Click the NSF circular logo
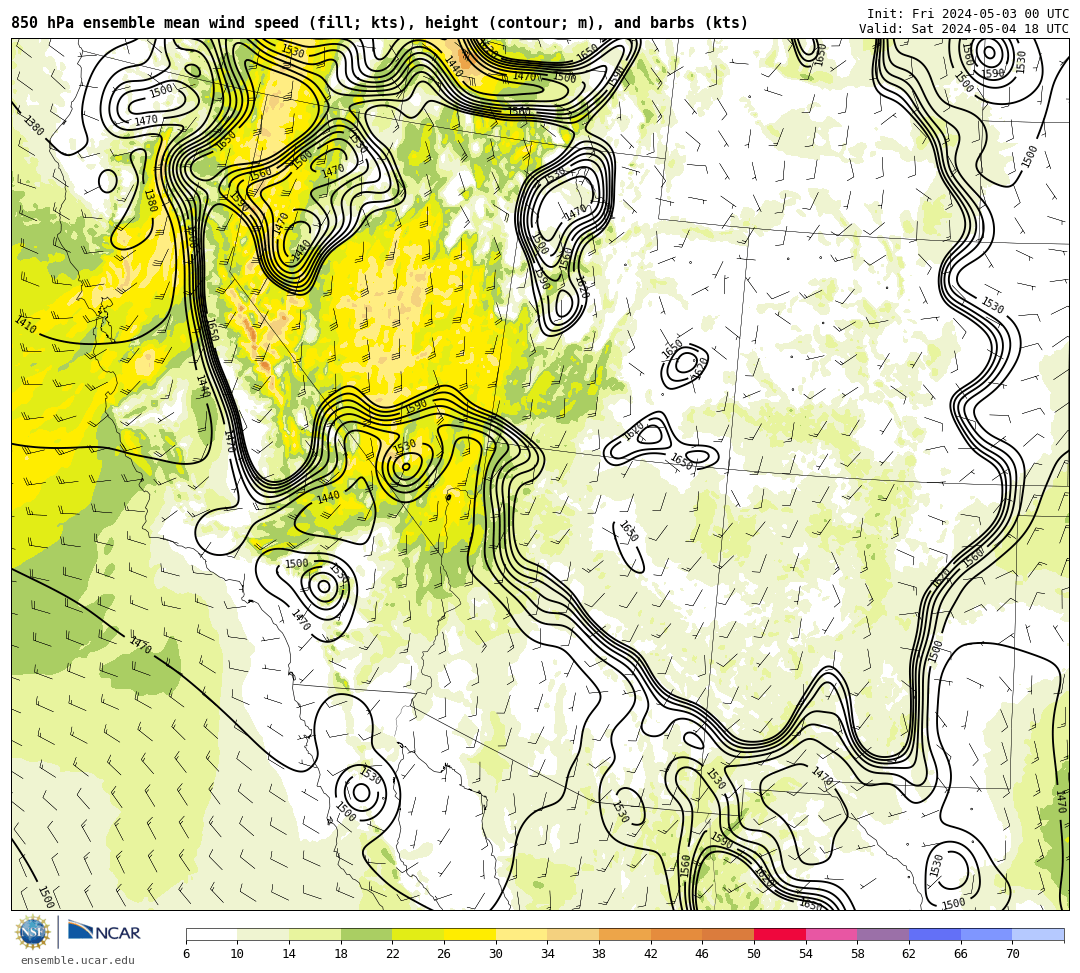1080x973 pixels. tap(32, 932)
